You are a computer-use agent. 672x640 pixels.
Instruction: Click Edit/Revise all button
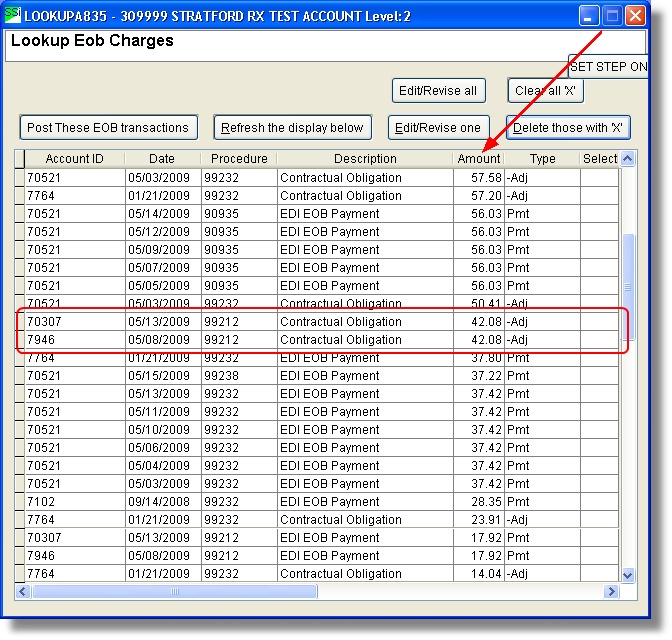(x=438, y=90)
